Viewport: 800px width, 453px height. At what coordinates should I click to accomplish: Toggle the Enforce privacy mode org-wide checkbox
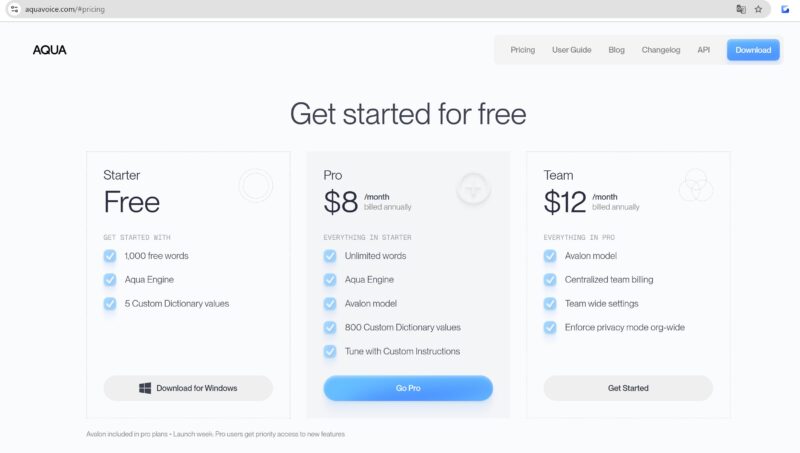(x=550, y=327)
